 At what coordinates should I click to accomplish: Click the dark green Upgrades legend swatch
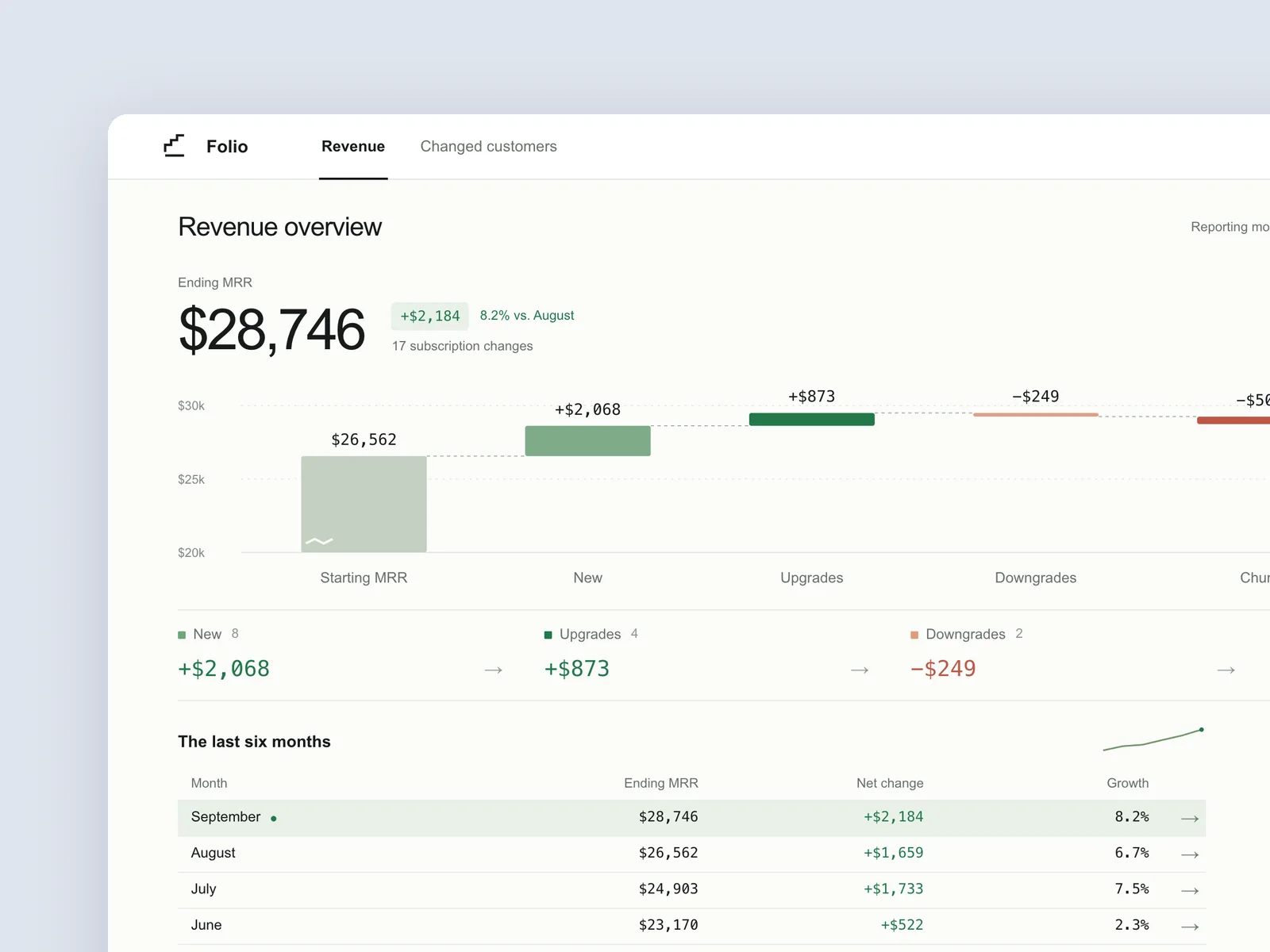click(x=548, y=635)
